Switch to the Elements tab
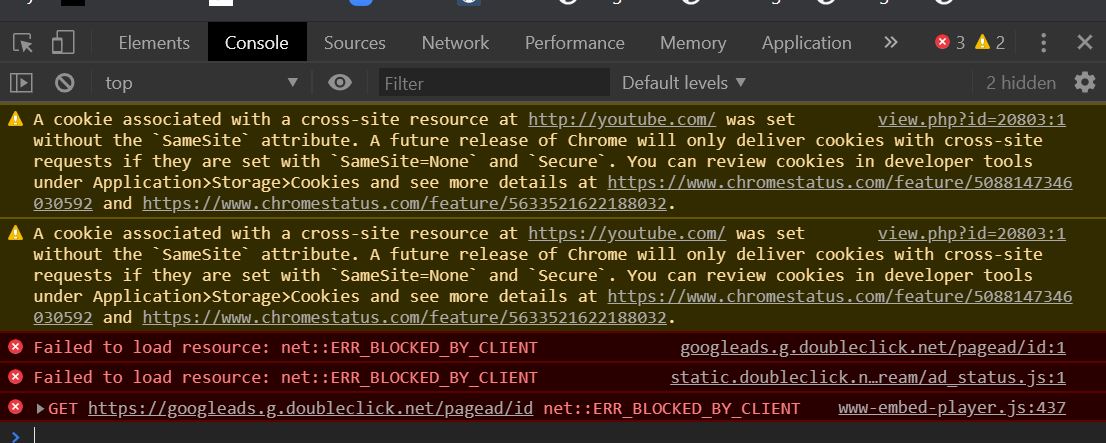1106x443 pixels. point(154,43)
